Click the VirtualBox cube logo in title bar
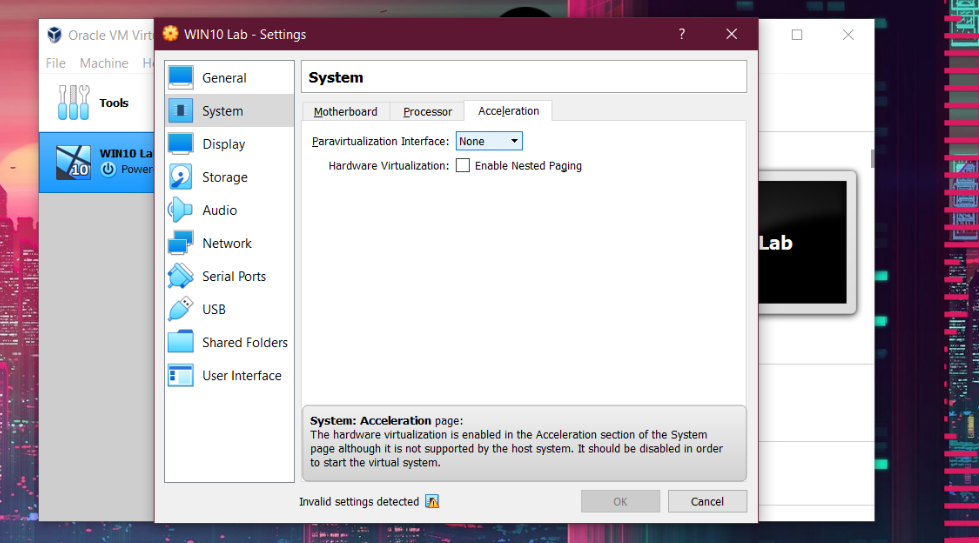 (55, 35)
